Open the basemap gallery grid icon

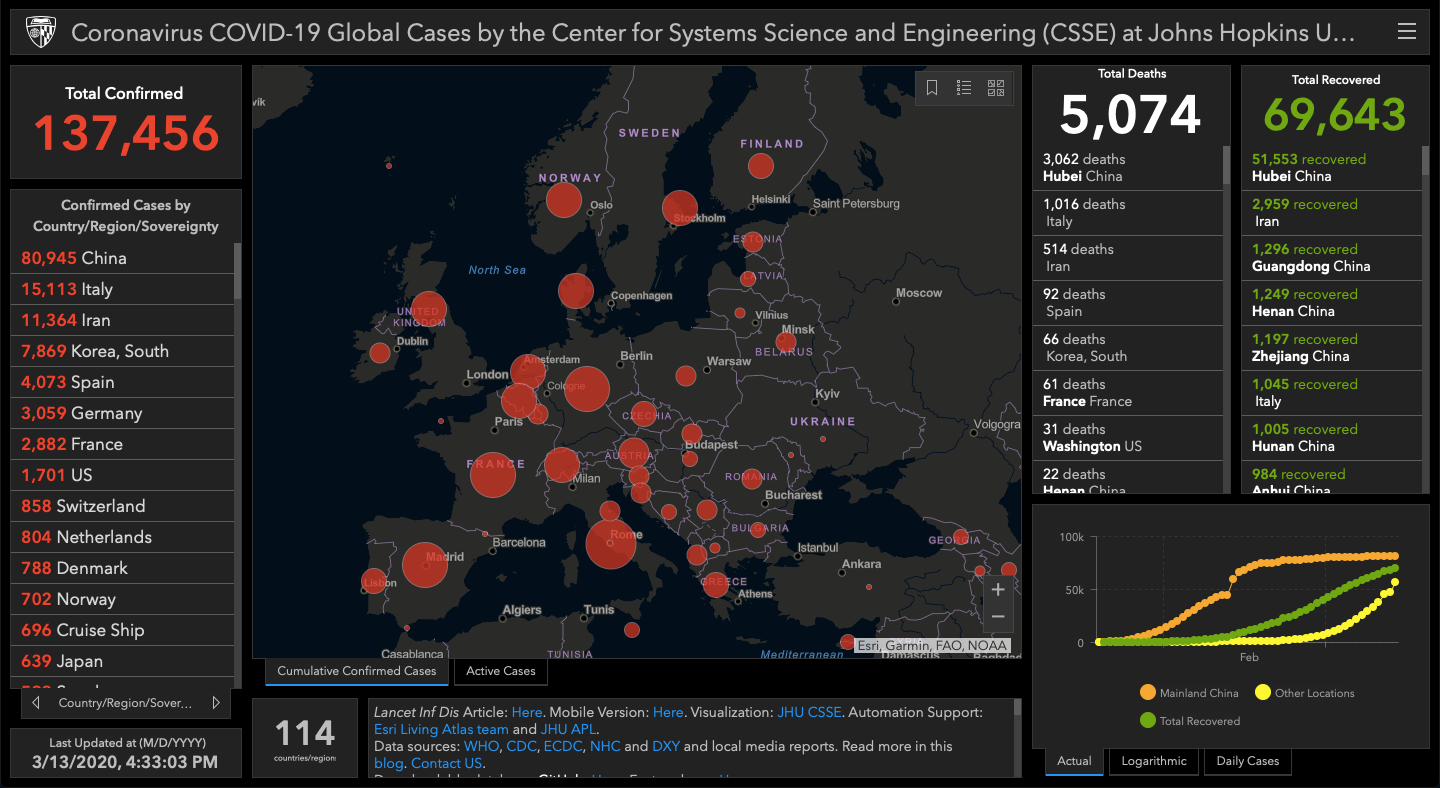[996, 88]
